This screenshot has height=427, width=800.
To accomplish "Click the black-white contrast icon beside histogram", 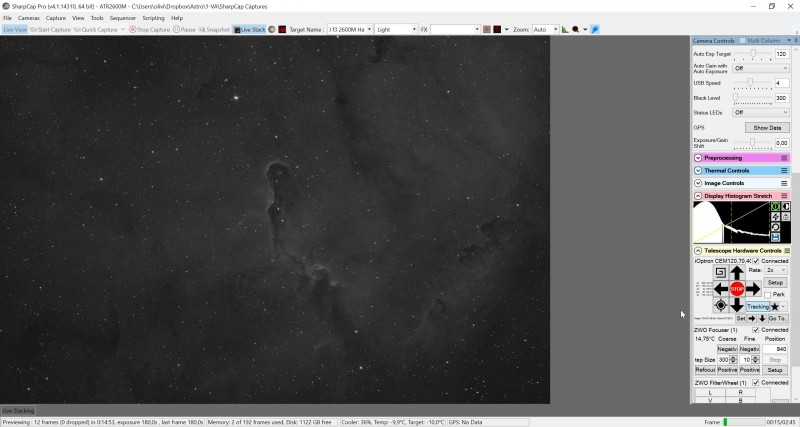I will [786, 207].
